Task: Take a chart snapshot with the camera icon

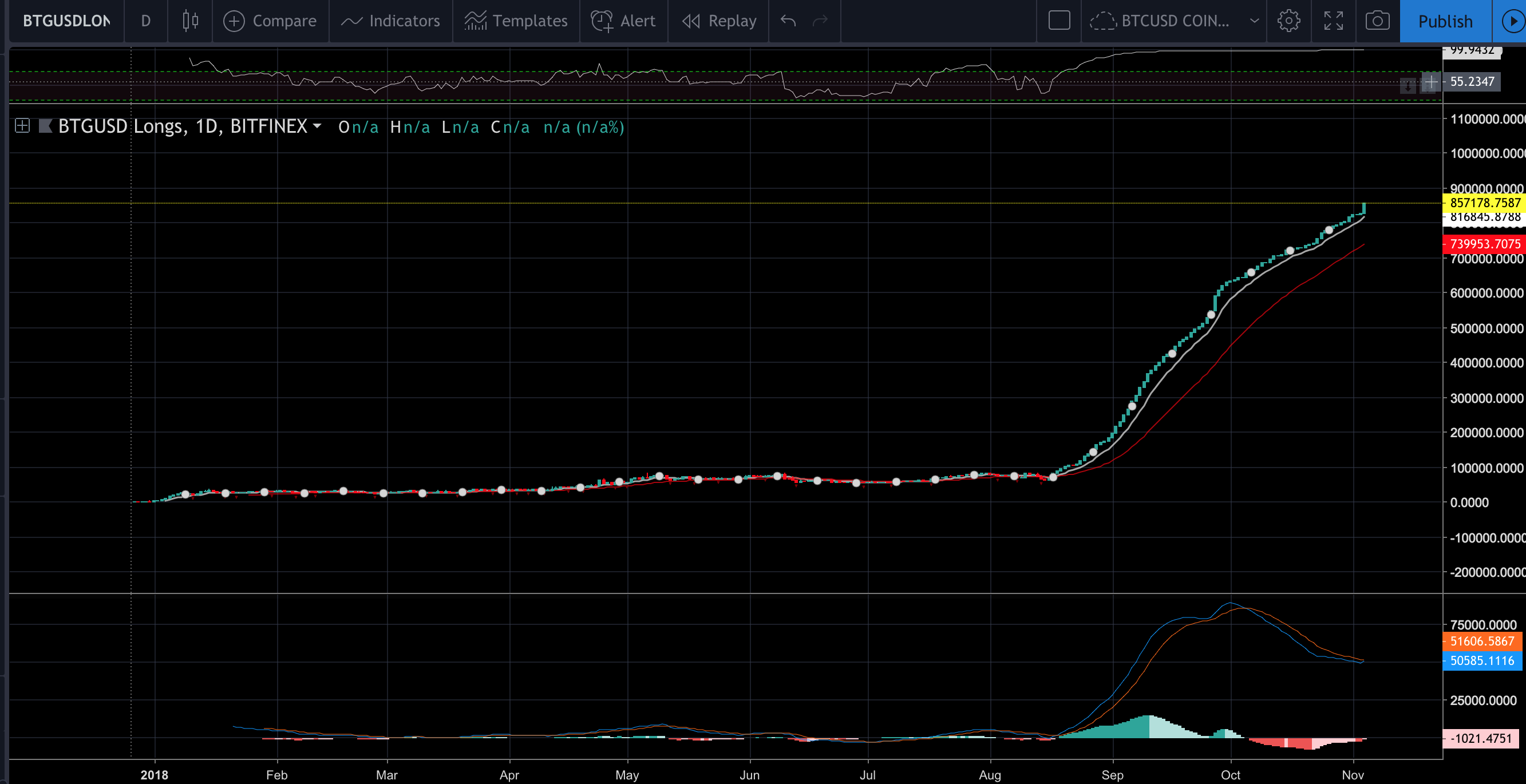Action: point(1377,21)
